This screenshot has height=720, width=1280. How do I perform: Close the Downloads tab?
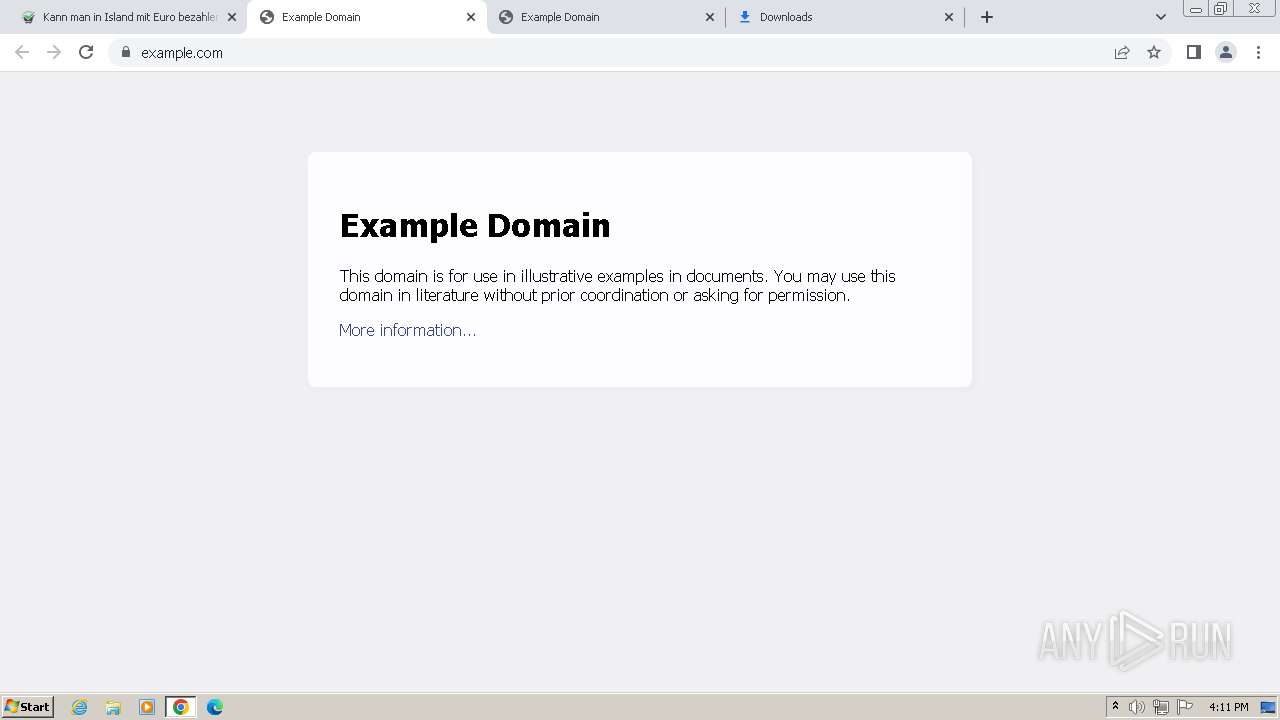click(949, 17)
